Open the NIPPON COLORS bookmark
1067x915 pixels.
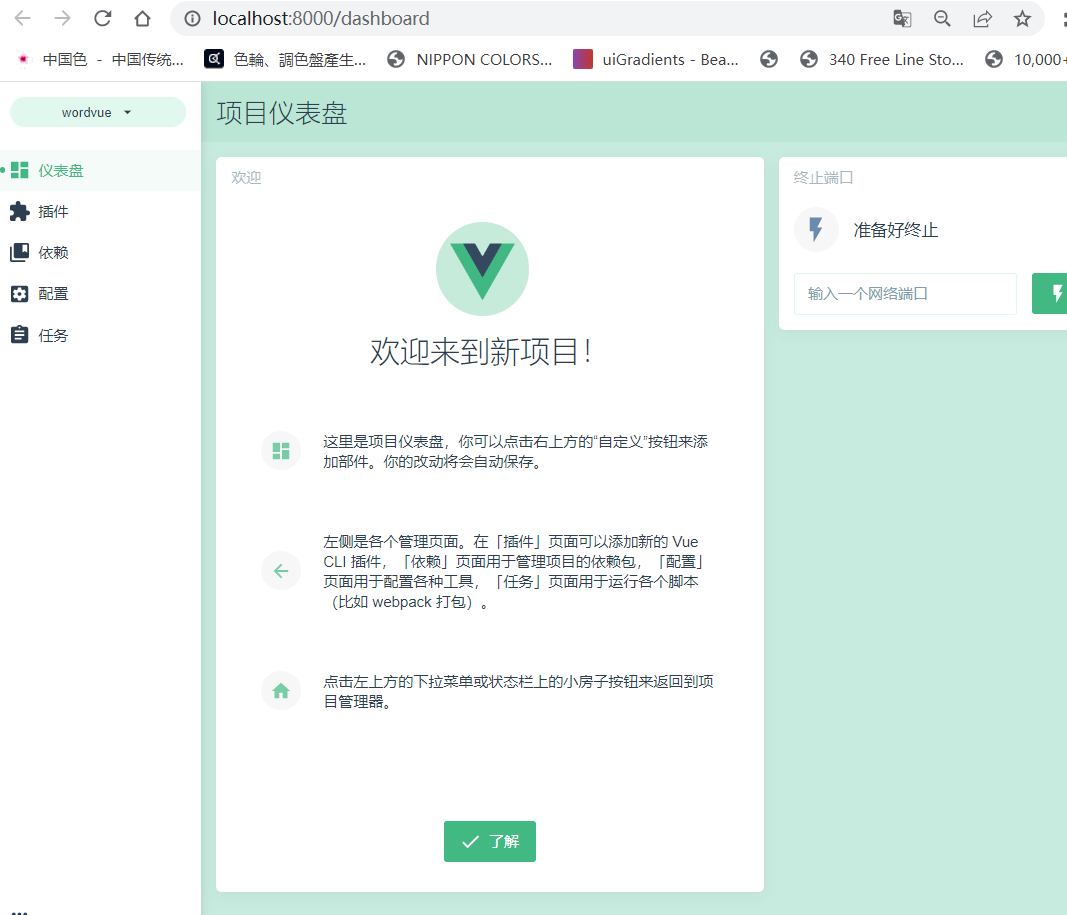point(470,59)
